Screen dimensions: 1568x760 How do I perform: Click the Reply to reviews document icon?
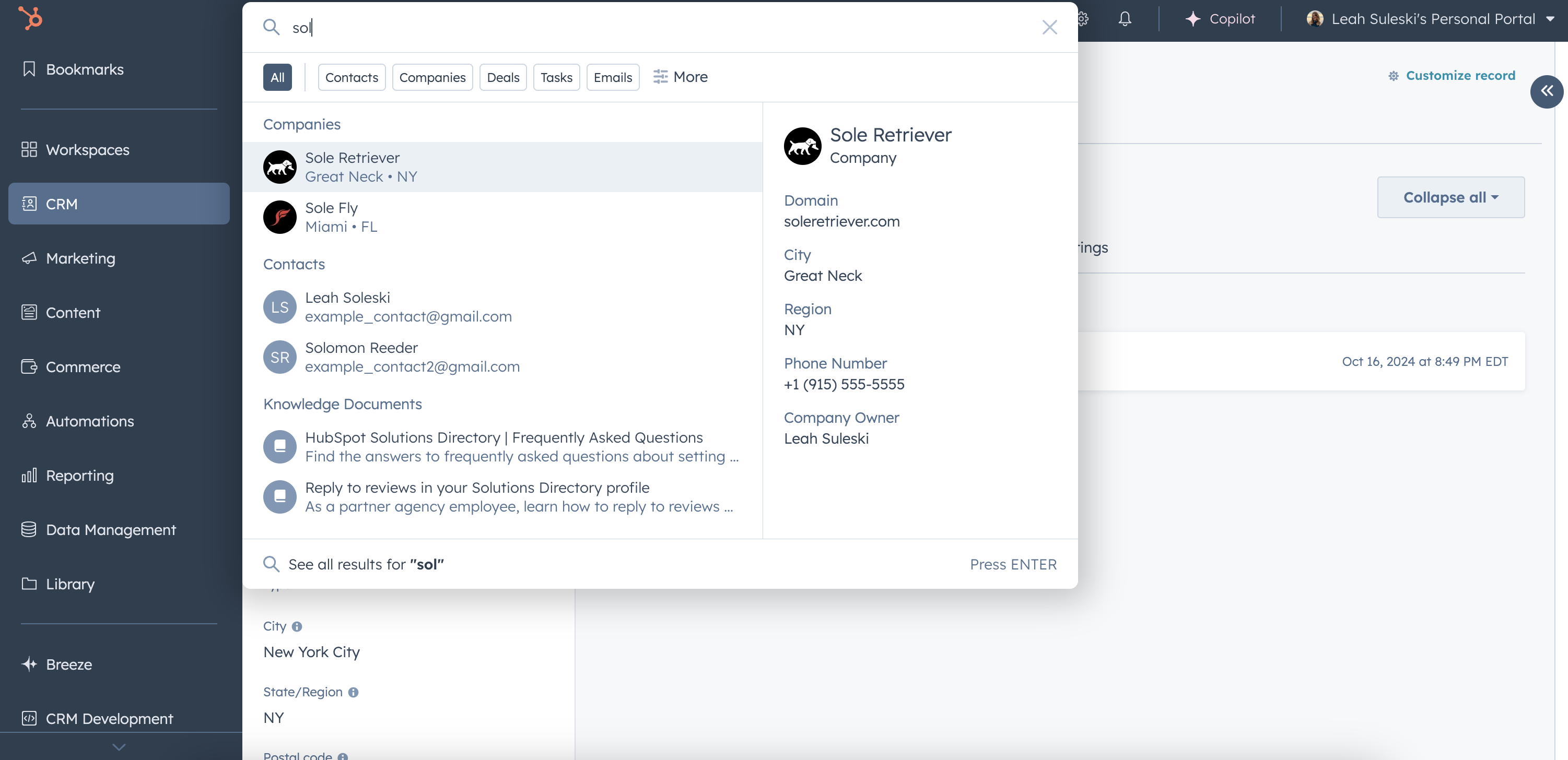[280, 497]
